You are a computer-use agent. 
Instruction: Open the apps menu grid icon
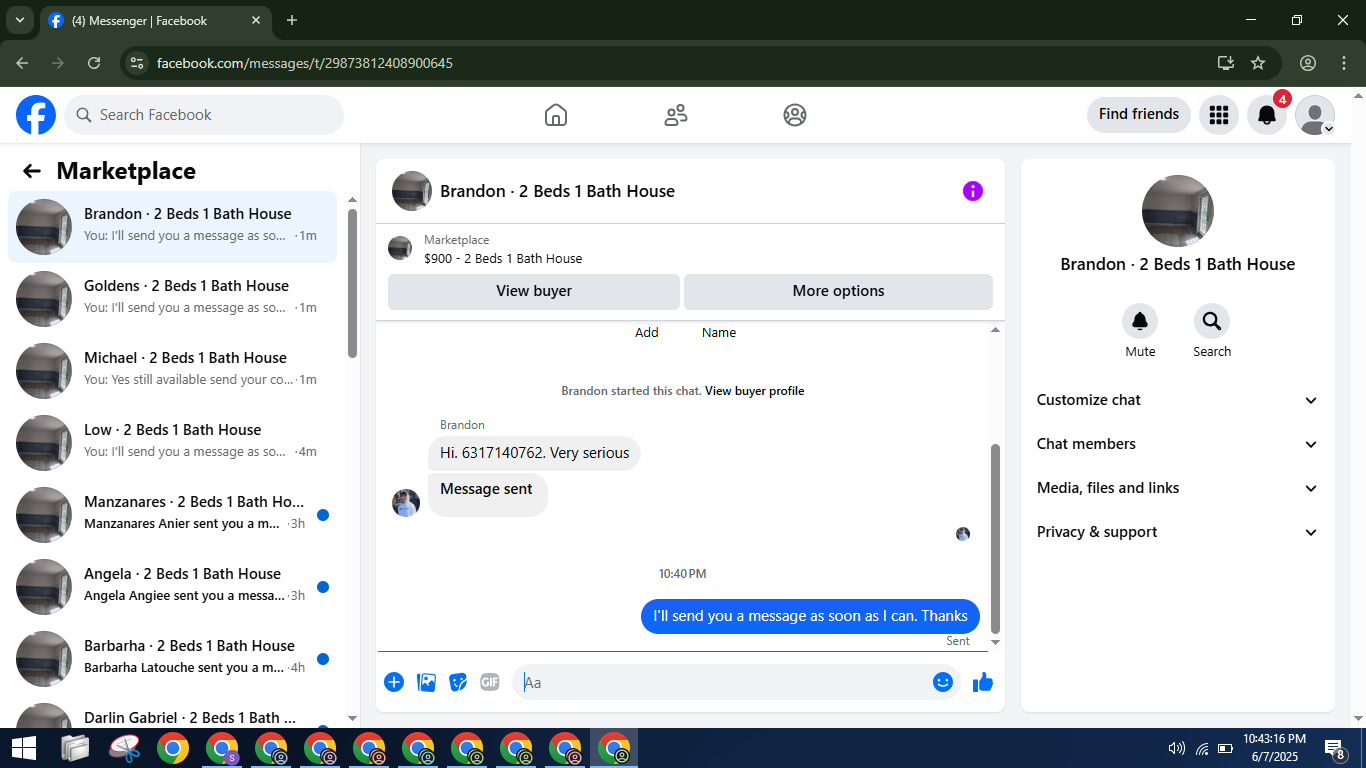(1218, 115)
